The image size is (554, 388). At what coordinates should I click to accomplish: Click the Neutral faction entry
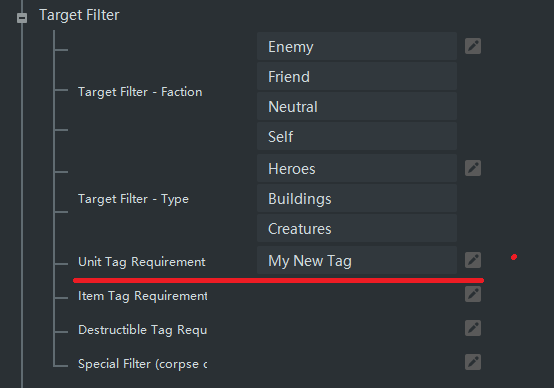click(x=357, y=107)
